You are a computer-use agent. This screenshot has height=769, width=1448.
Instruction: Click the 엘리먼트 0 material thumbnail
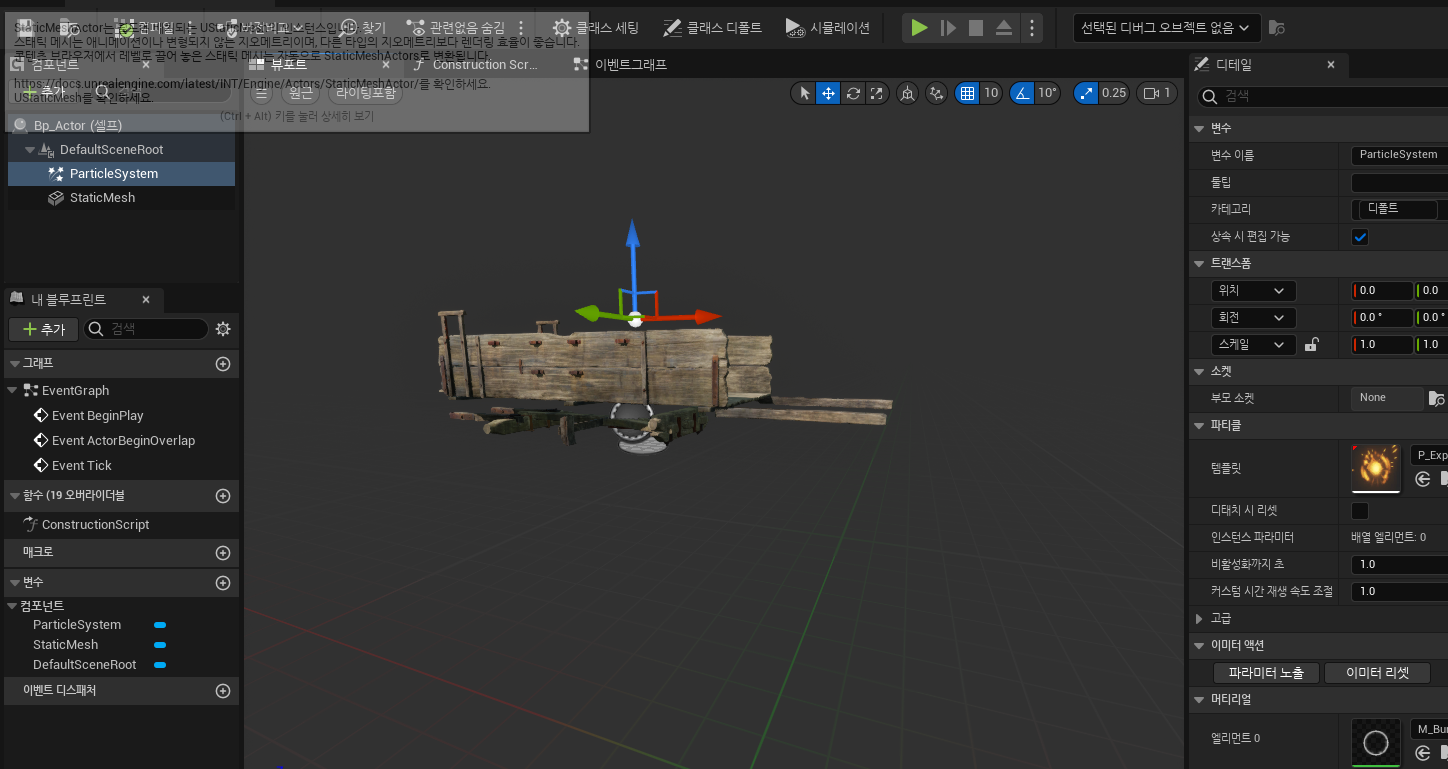pyautogui.click(x=1376, y=743)
